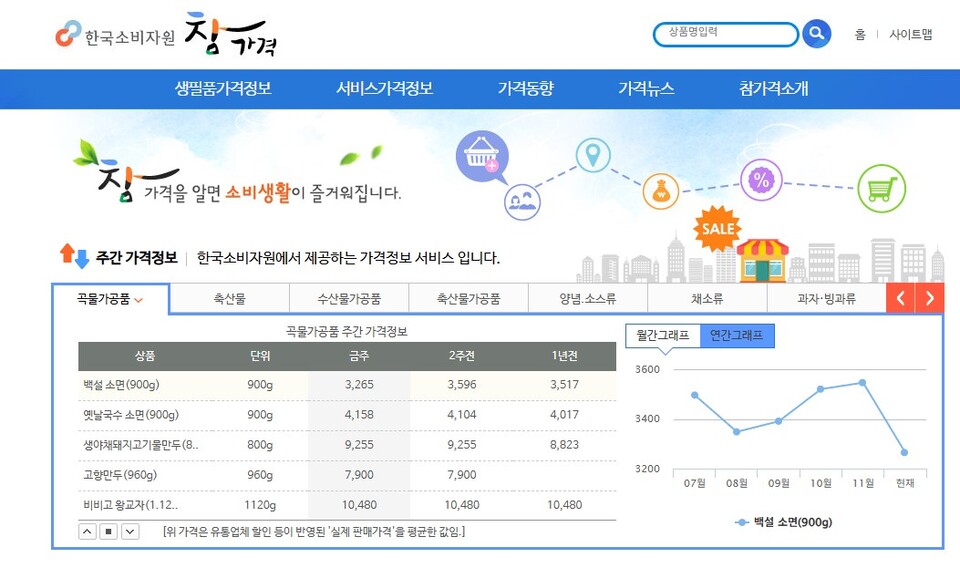This screenshot has width=960, height=568.
Task: Click the 2주전 column header
Action: (462, 356)
